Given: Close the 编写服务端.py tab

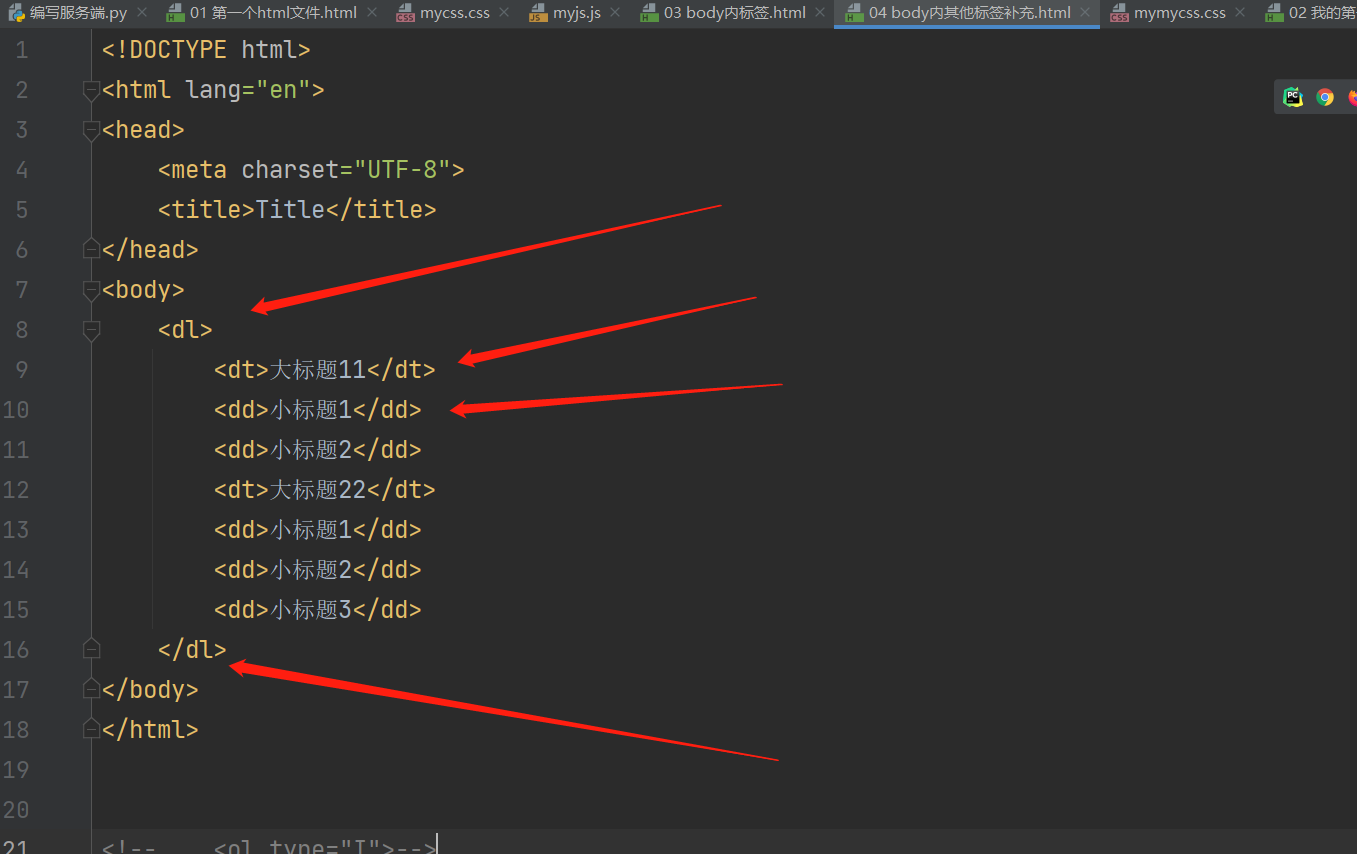Looking at the screenshot, I should (x=141, y=13).
